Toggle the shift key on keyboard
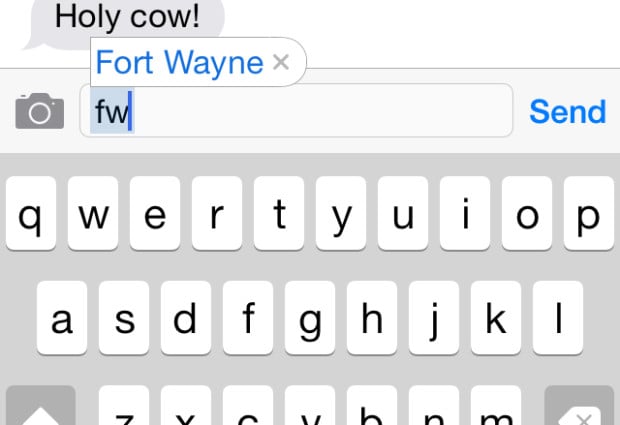 (41, 405)
